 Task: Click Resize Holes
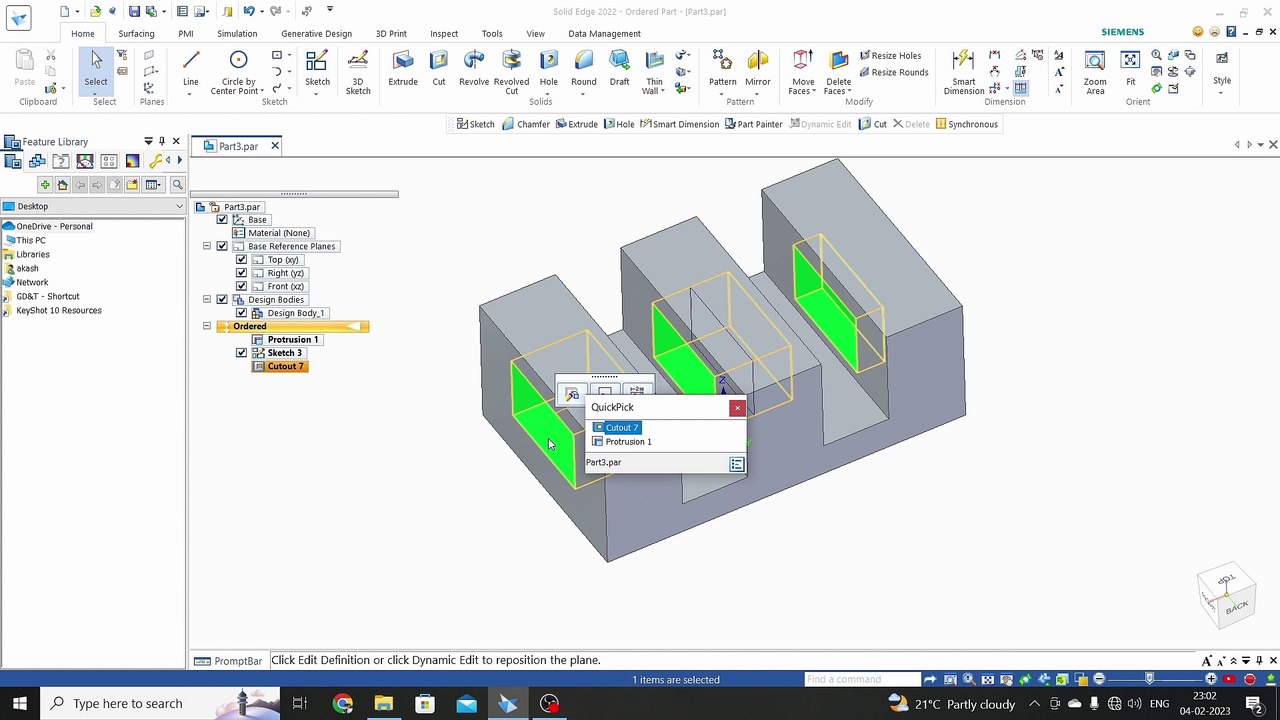click(890, 56)
